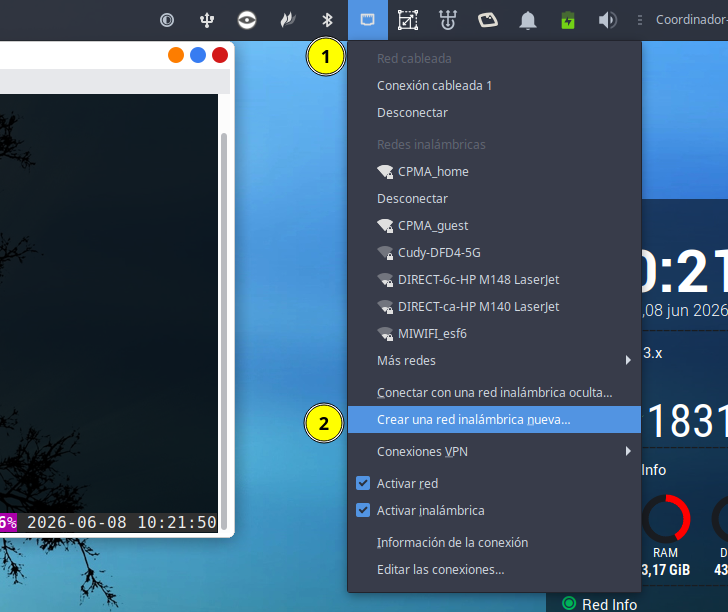Choose Desconectar under Conexión cableada 1
Screen dimensions: 728x612
tap(494, 113)
